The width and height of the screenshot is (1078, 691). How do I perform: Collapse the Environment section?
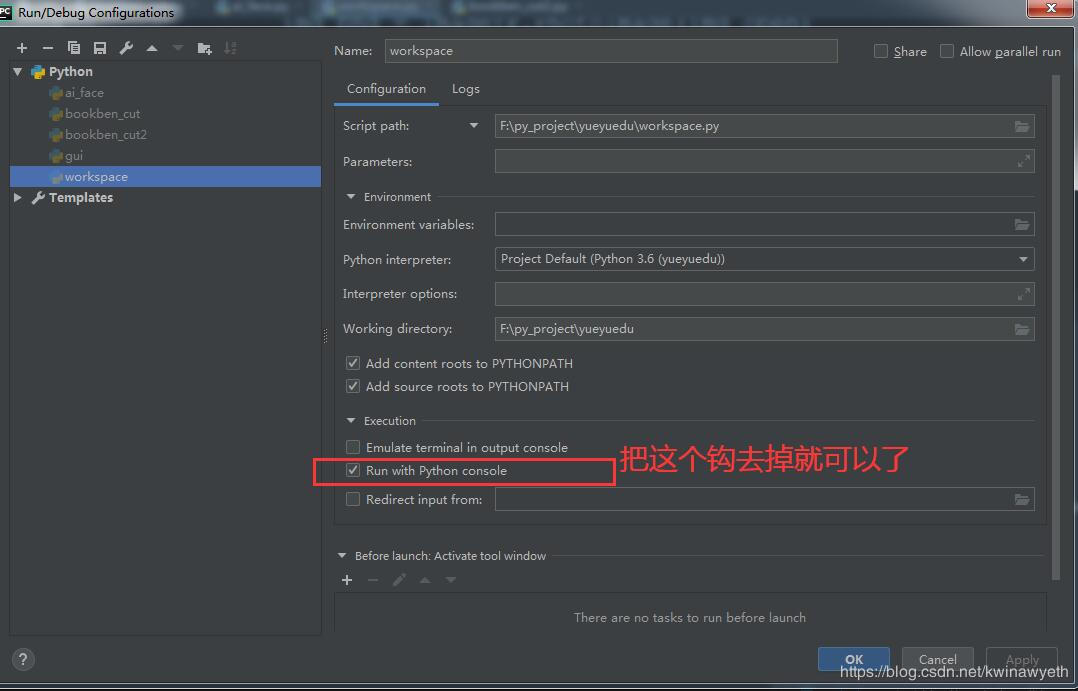point(351,197)
